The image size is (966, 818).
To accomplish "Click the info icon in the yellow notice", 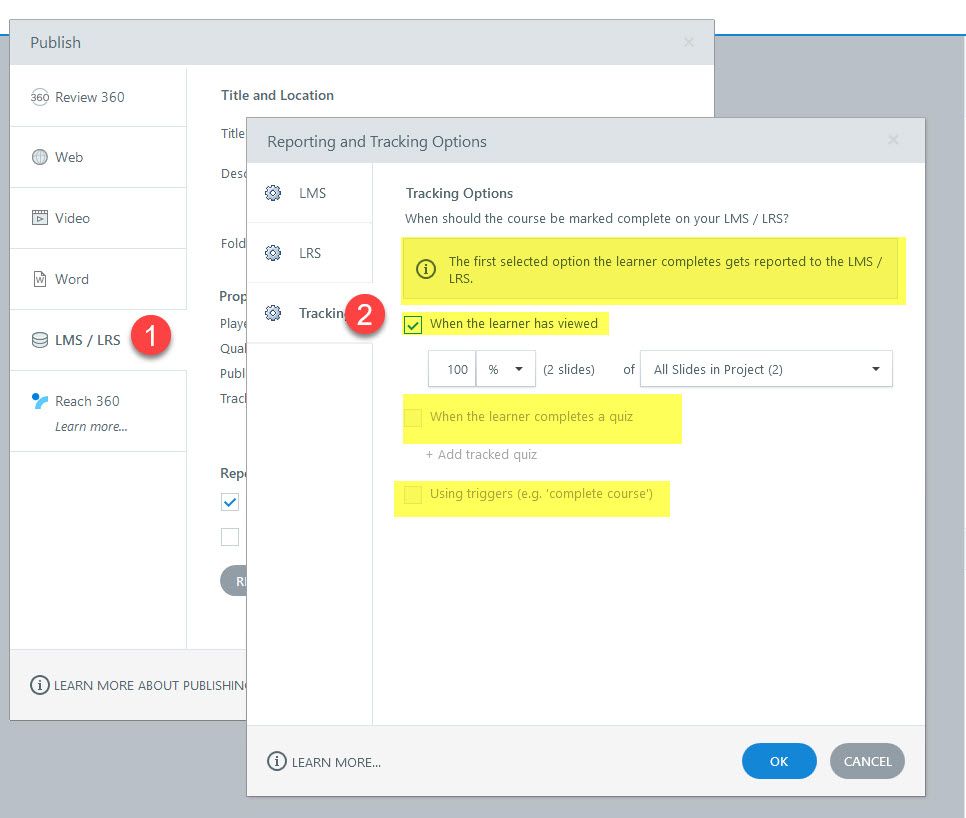I will point(426,269).
